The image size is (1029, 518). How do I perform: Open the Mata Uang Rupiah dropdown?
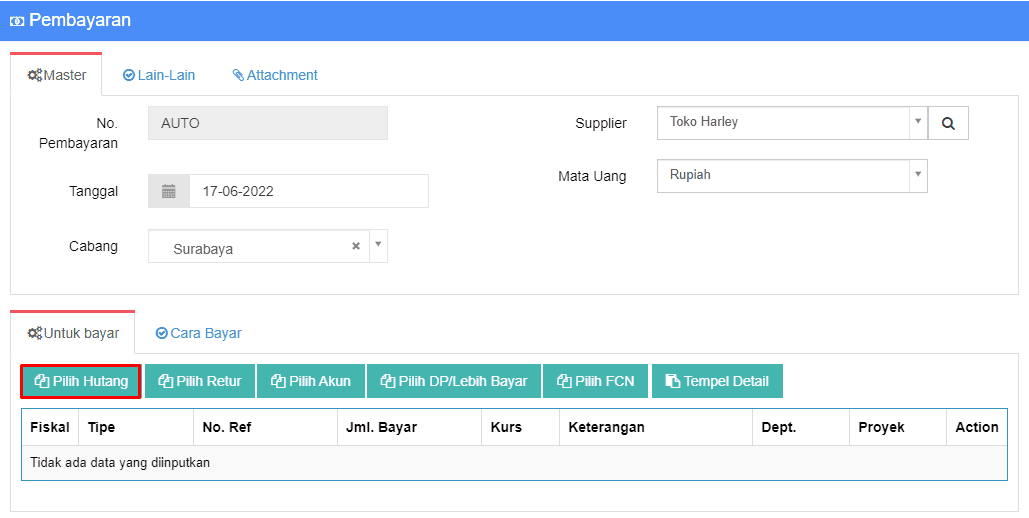click(x=792, y=175)
